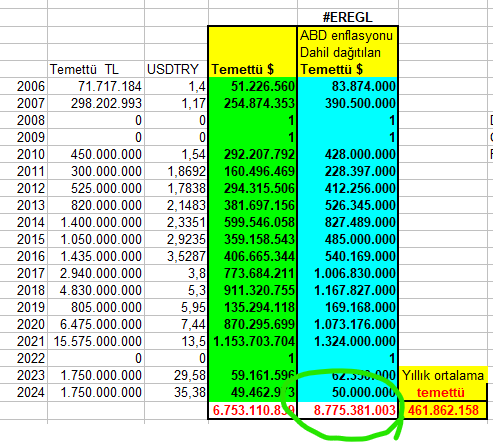Select cell with value 2.940.000.000
Image resolution: width=493 pixels, height=443 pixels.
[x=96, y=273]
